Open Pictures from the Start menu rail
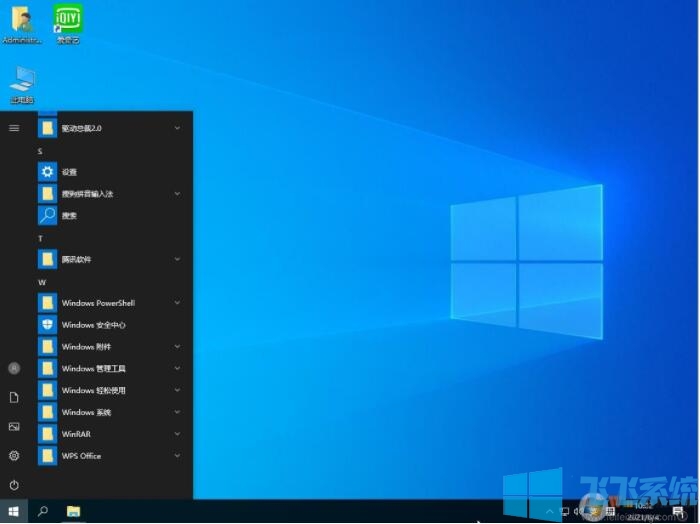This screenshot has height=524, width=700. (14, 427)
